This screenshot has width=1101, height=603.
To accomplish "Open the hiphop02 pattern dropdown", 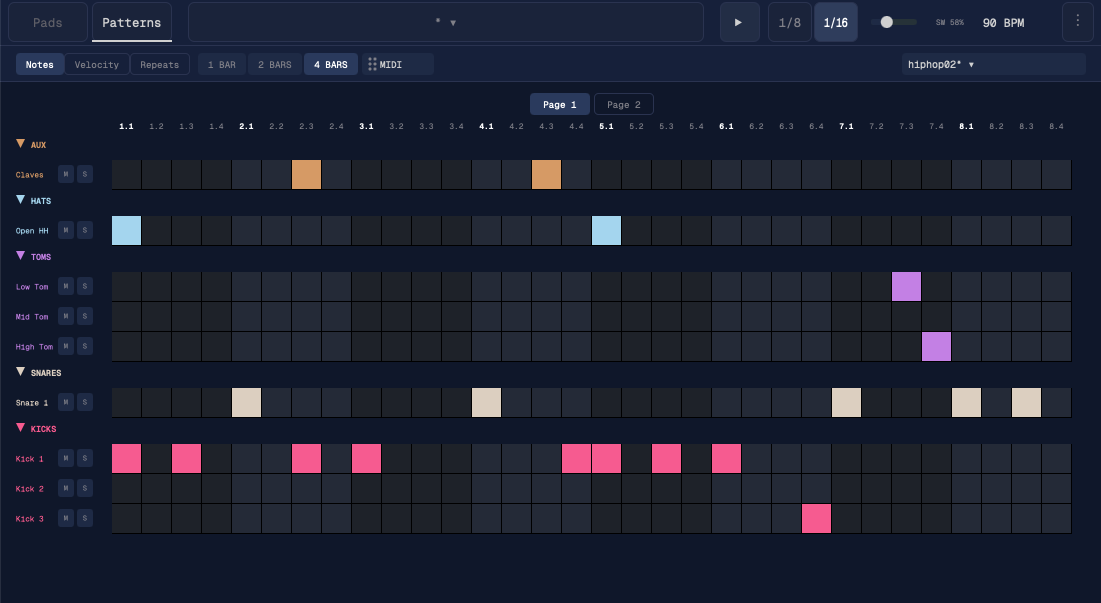I will click(994, 65).
